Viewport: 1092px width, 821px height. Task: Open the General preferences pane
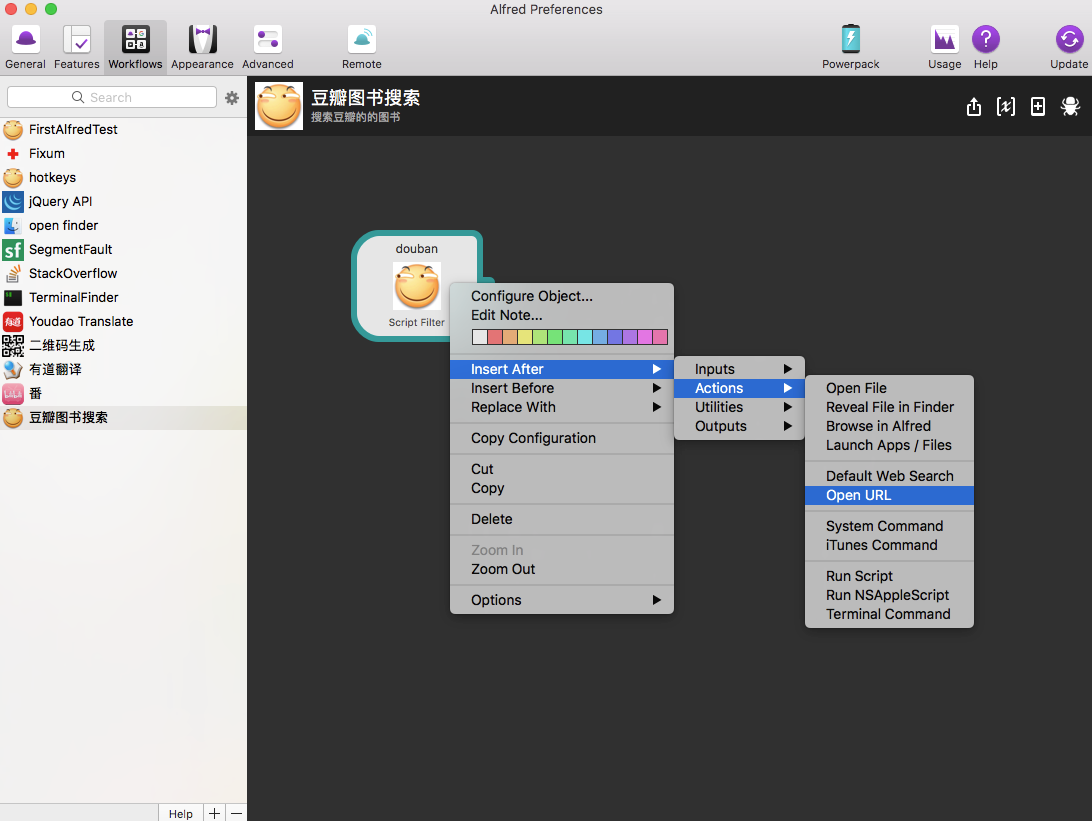coord(26,47)
